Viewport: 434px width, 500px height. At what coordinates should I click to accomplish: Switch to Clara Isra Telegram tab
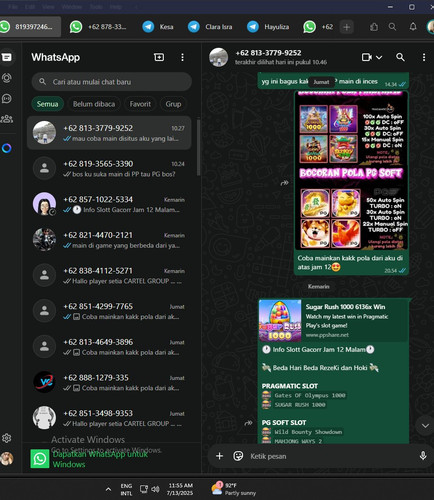pos(210,27)
